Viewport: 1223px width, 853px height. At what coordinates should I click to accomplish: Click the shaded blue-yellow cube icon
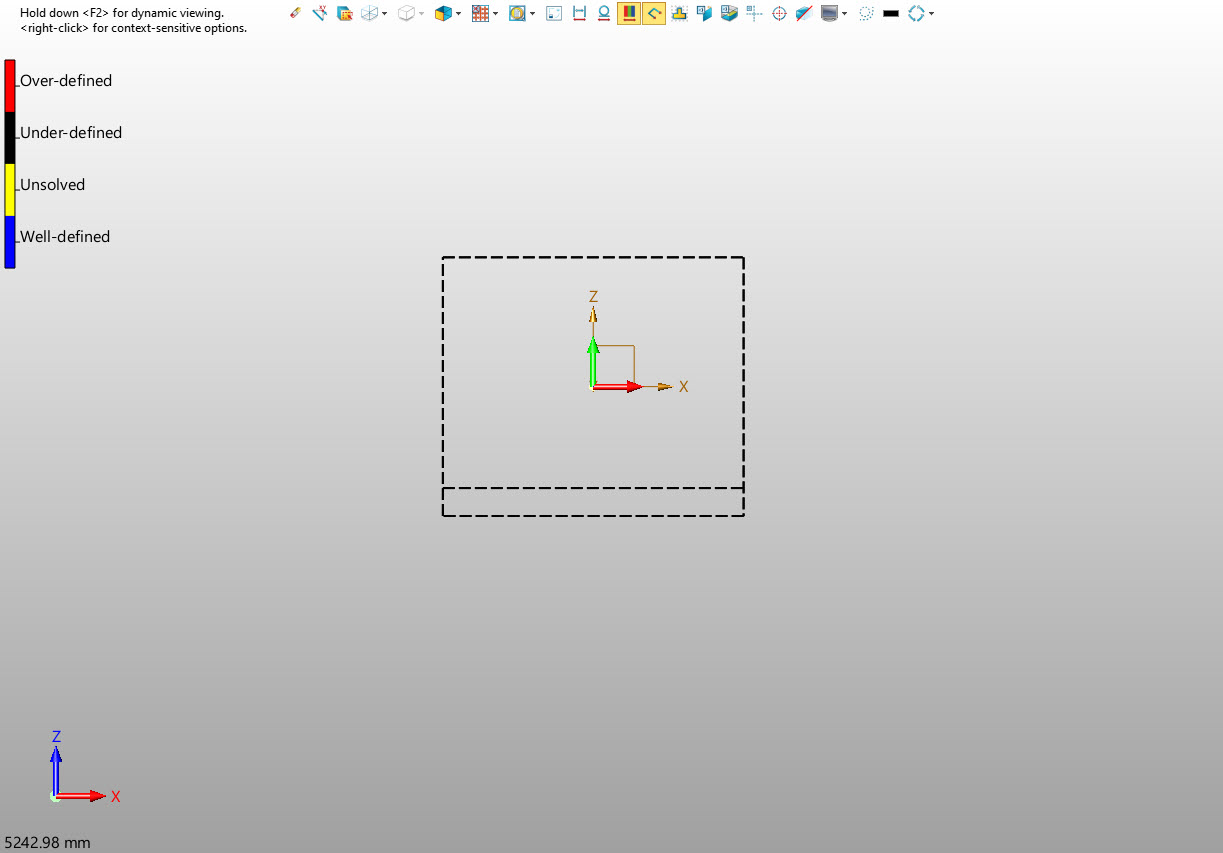pos(443,13)
